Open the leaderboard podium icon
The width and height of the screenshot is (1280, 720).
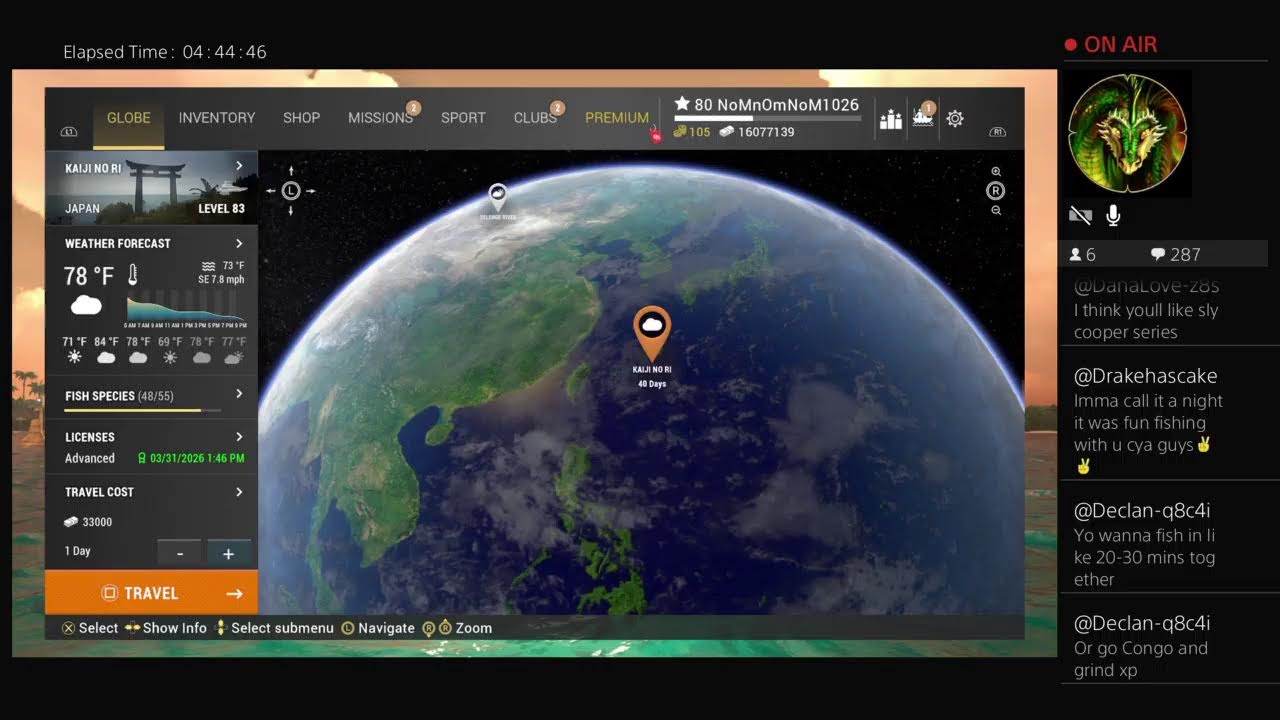[x=890, y=120]
